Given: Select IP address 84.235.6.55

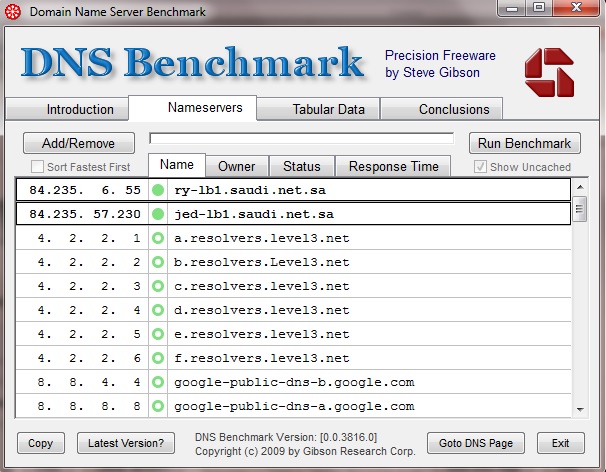Looking at the screenshot, I should pyautogui.click(x=85, y=190).
